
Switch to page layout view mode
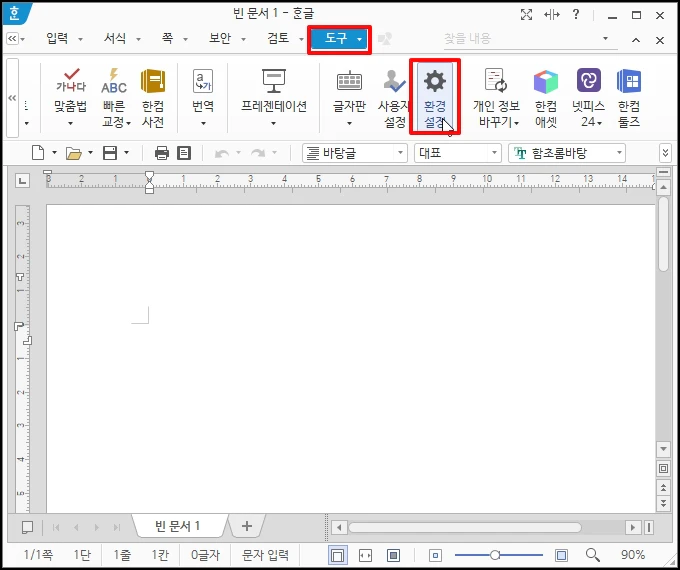[x=338, y=555]
